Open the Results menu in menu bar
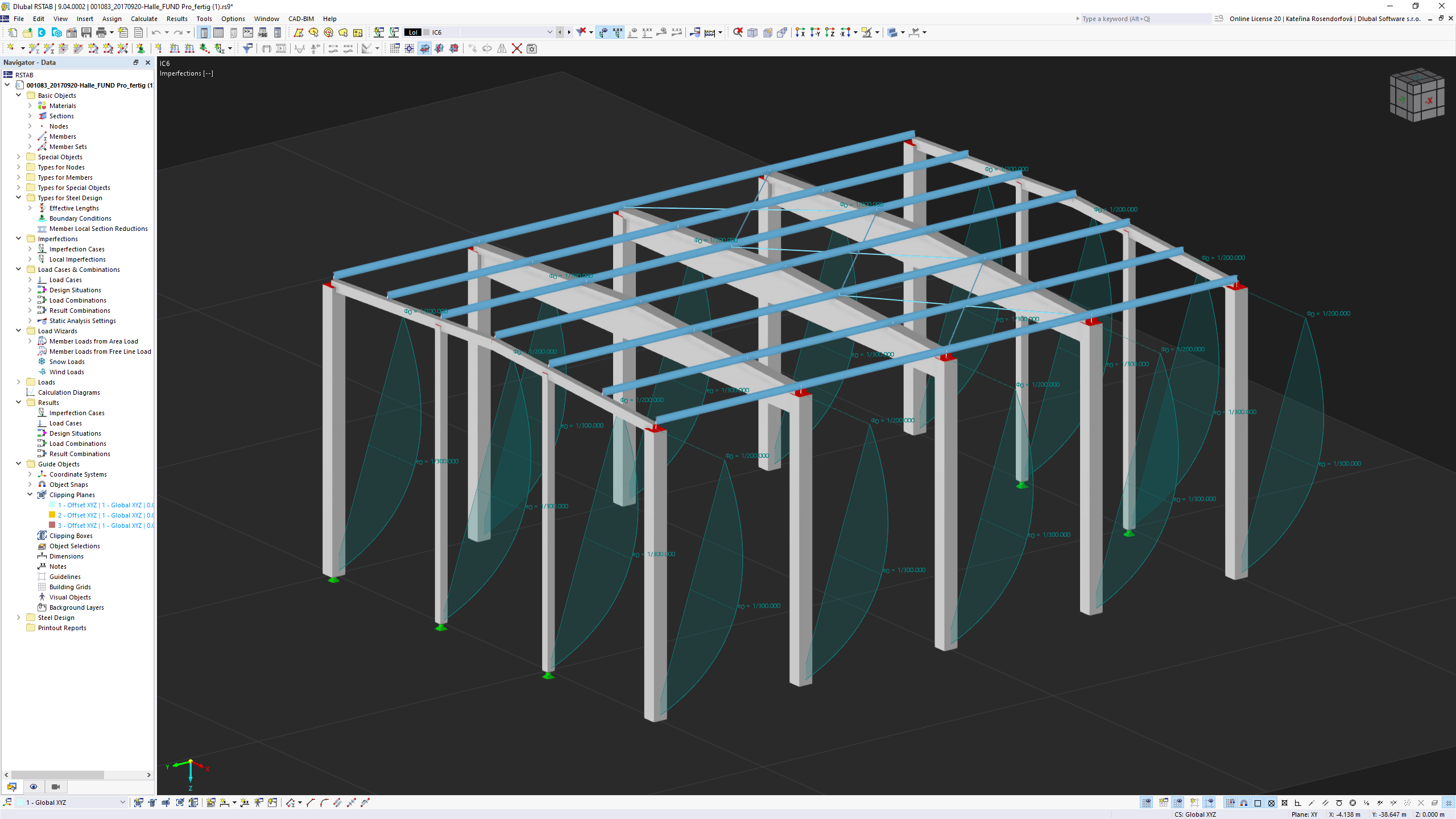The height and width of the screenshot is (819, 1456). tap(175, 18)
